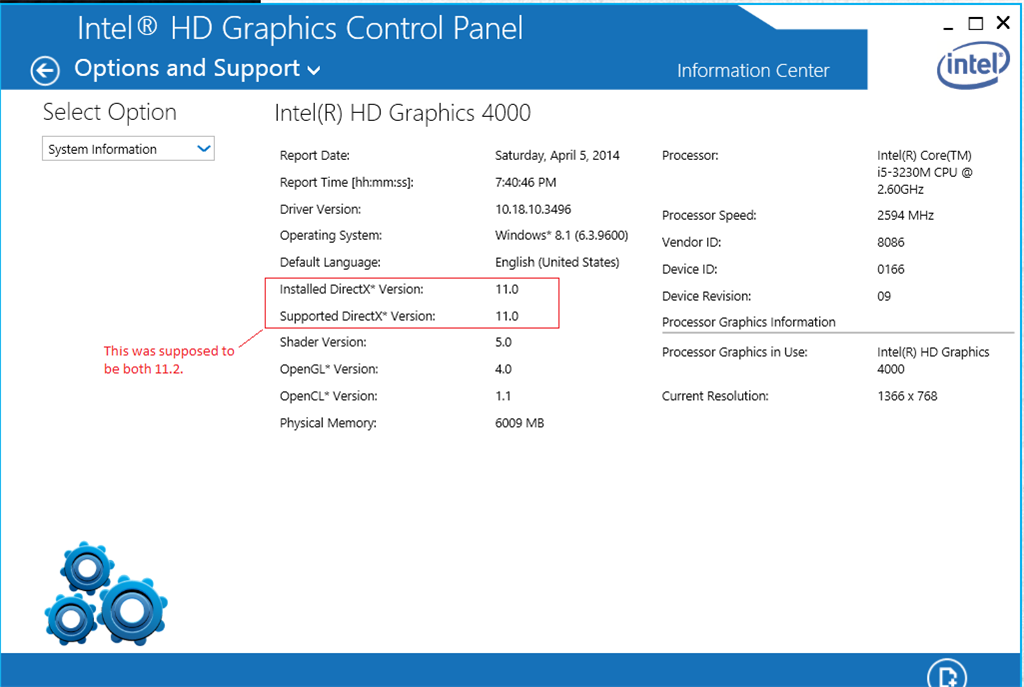Click the save report icon at bottom right
The image size is (1024, 687).
click(x=947, y=673)
